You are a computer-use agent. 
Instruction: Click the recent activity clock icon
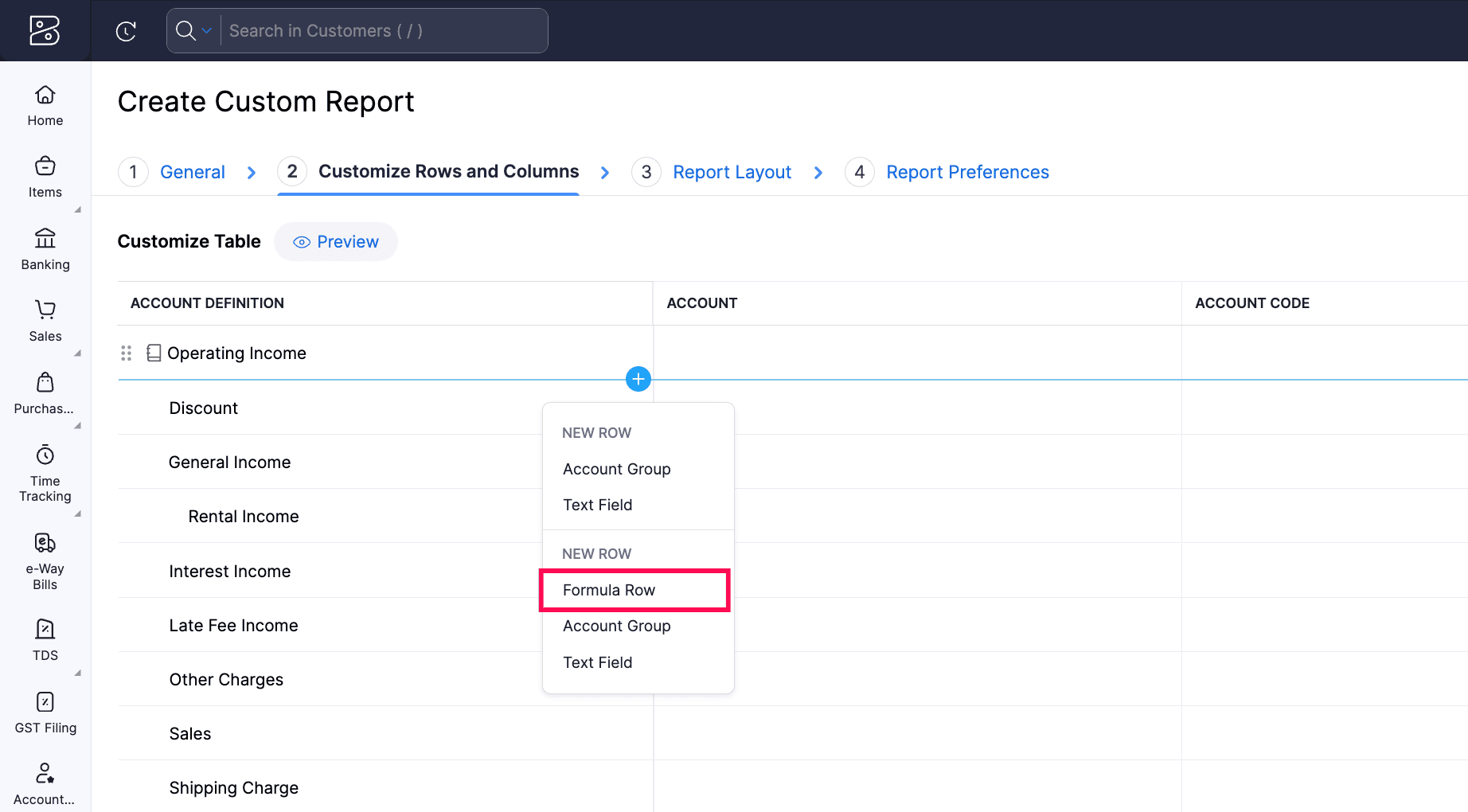126,31
